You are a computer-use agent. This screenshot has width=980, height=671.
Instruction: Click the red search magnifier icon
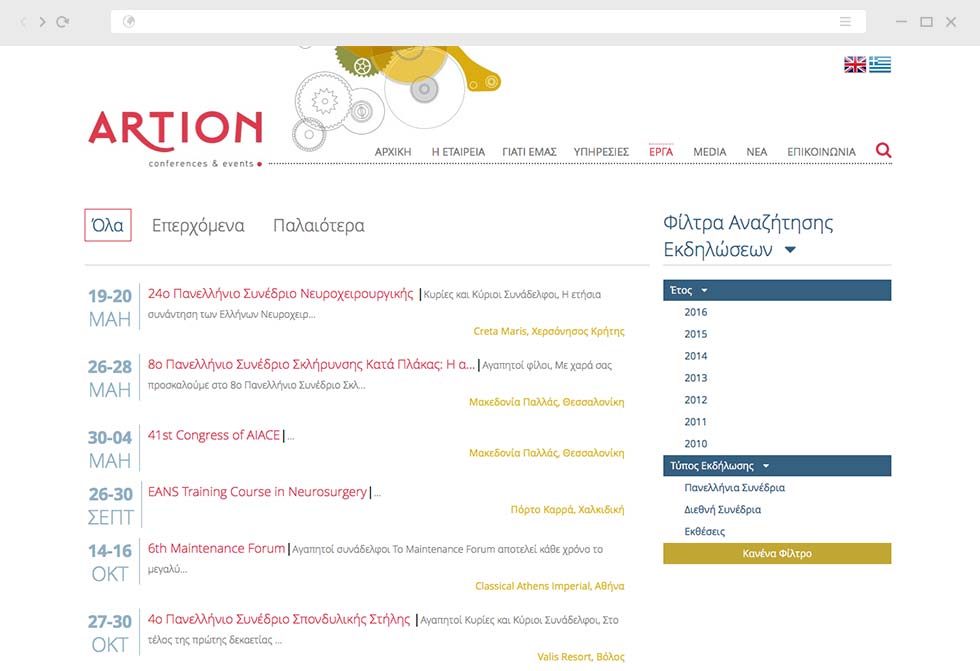click(883, 151)
